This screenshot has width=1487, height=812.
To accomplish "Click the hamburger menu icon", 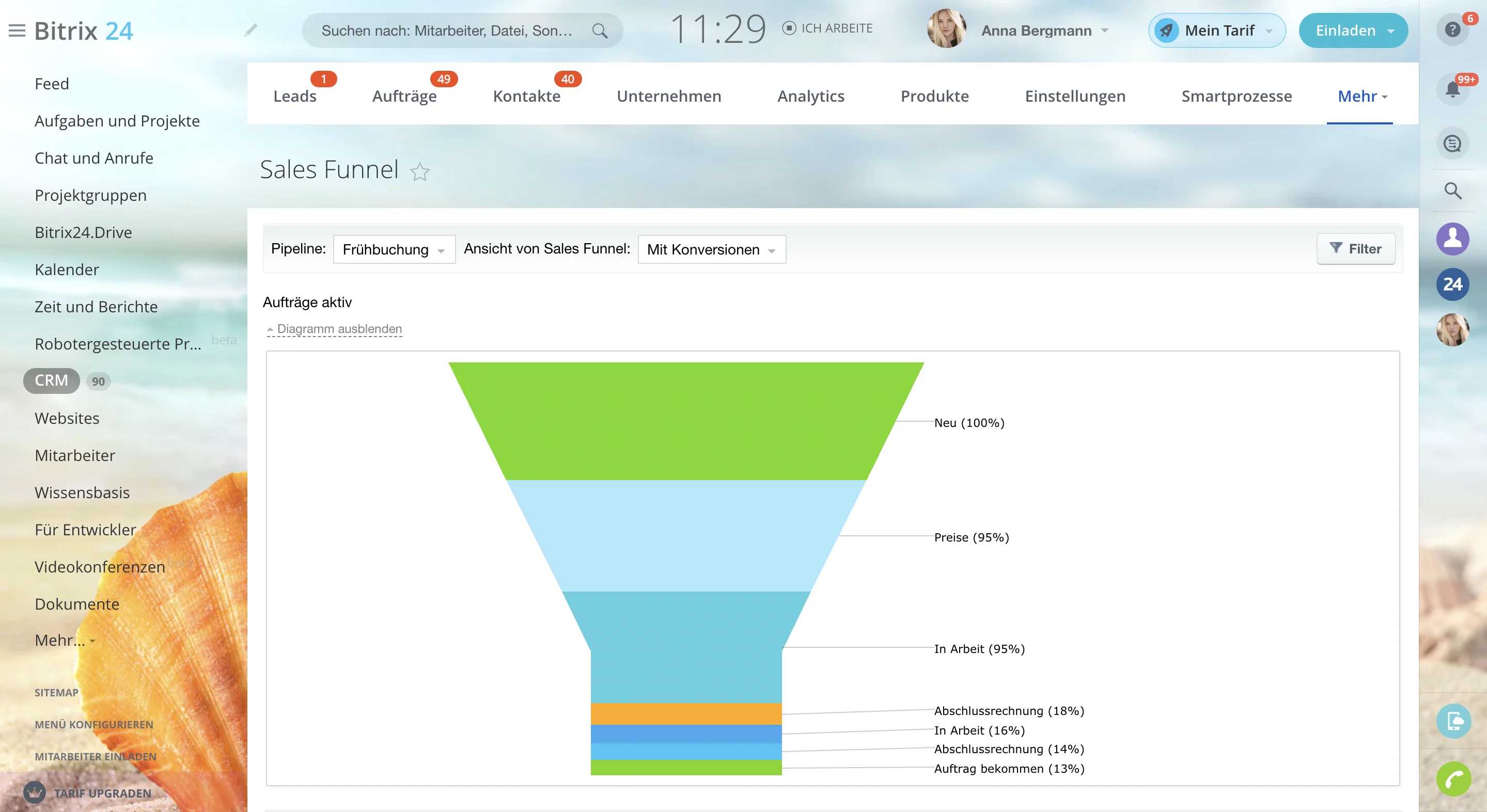I will tap(17, 30).
